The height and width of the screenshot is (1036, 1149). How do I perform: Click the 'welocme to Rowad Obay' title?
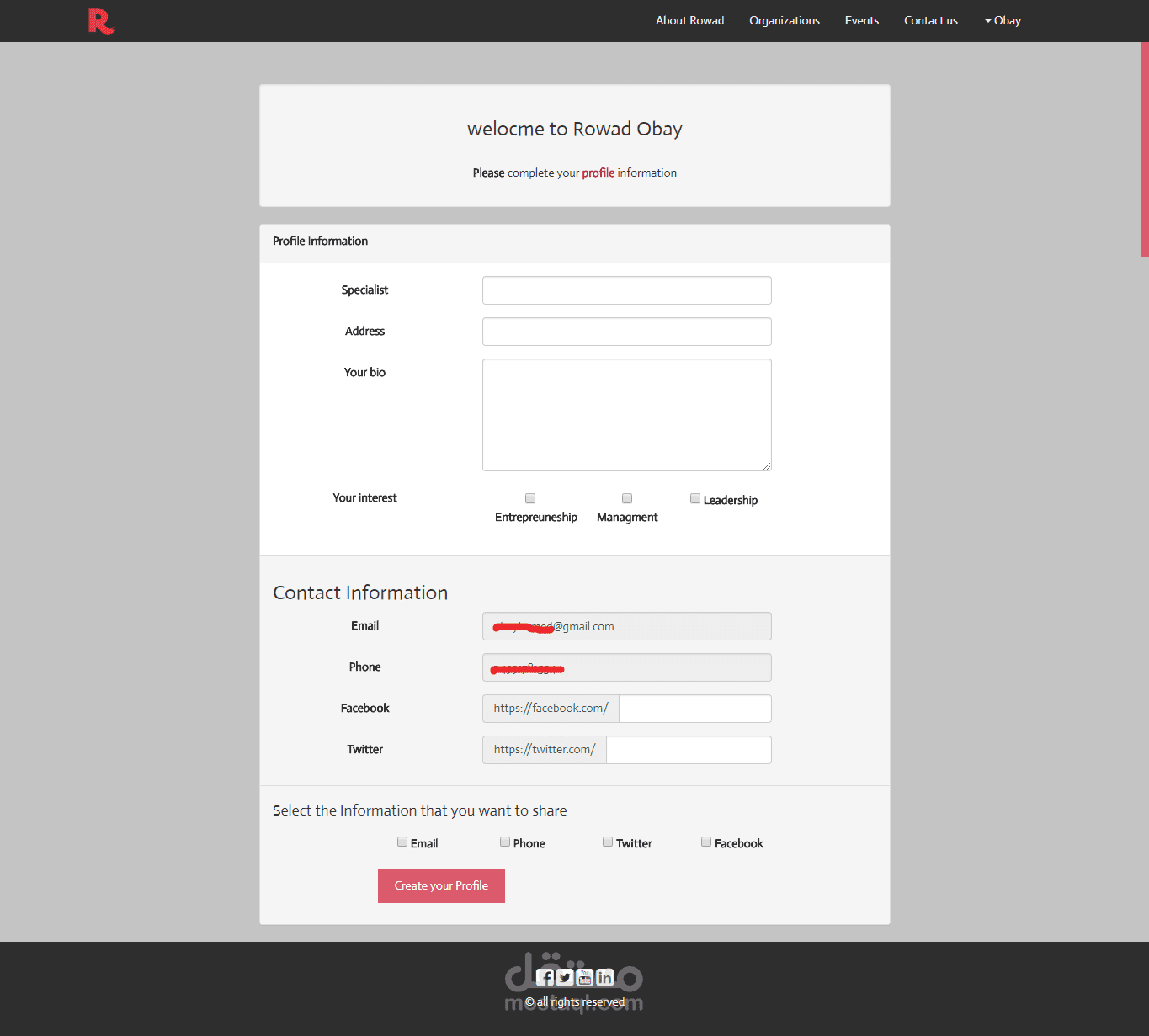[x=575, y=129]
